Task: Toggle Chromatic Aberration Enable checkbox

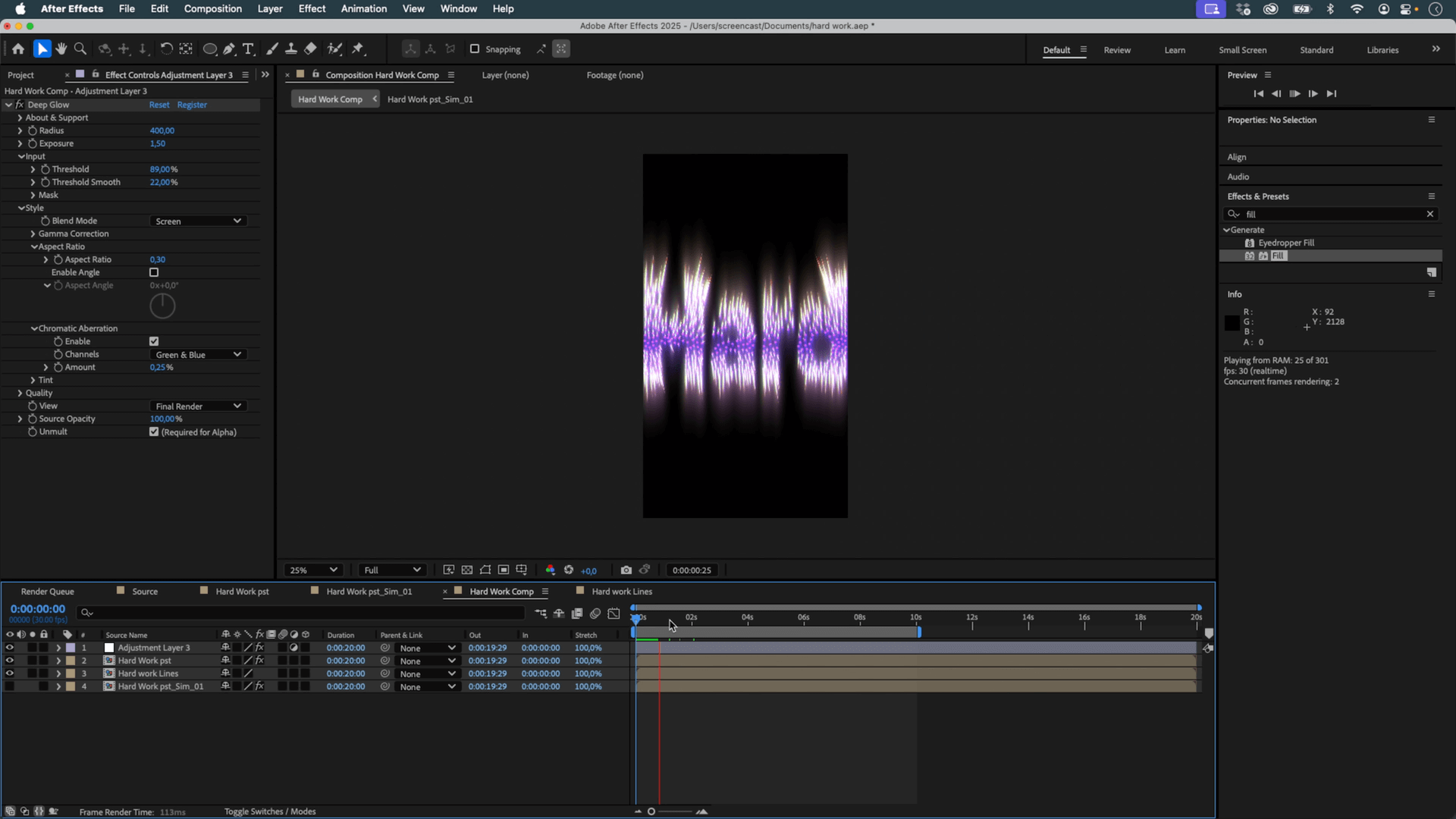Action: (x=154, y=341)
